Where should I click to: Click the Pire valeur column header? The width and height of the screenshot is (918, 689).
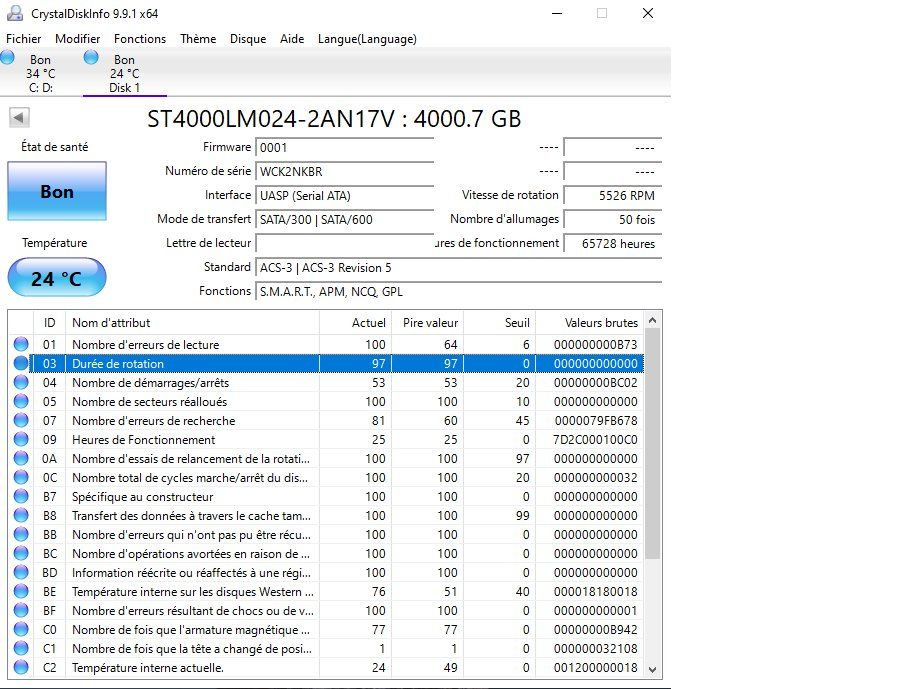(427, 323)
